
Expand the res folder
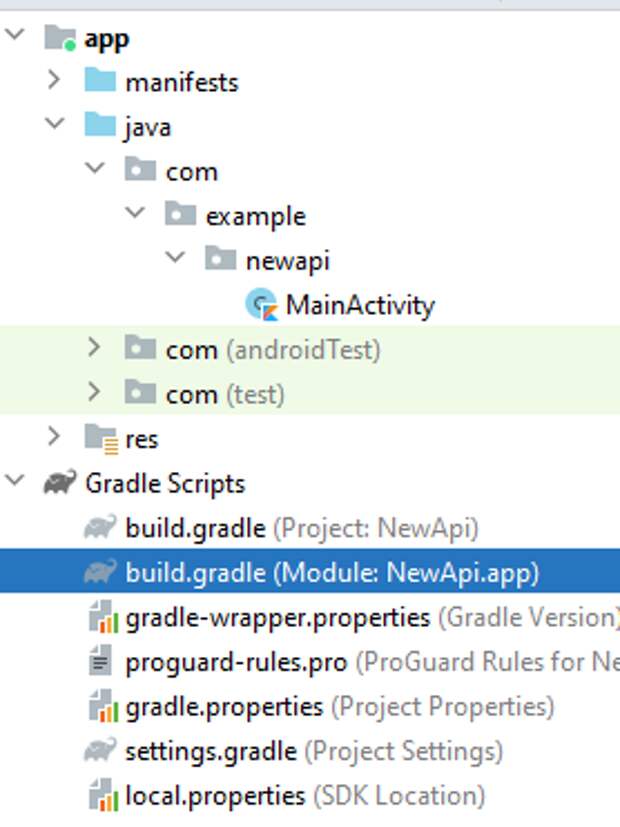(x=54, y=437)
